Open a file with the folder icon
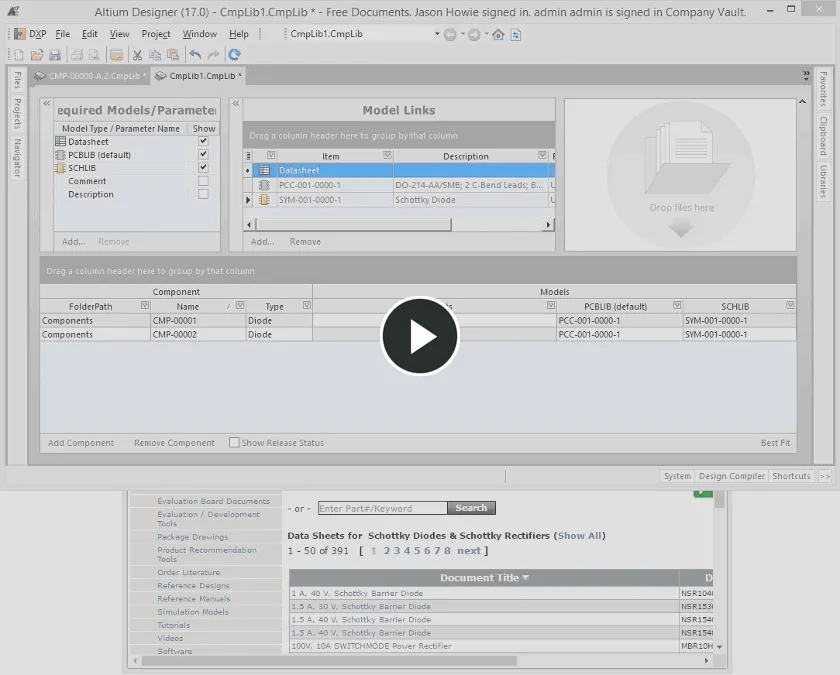 click(x=37, y=55)
